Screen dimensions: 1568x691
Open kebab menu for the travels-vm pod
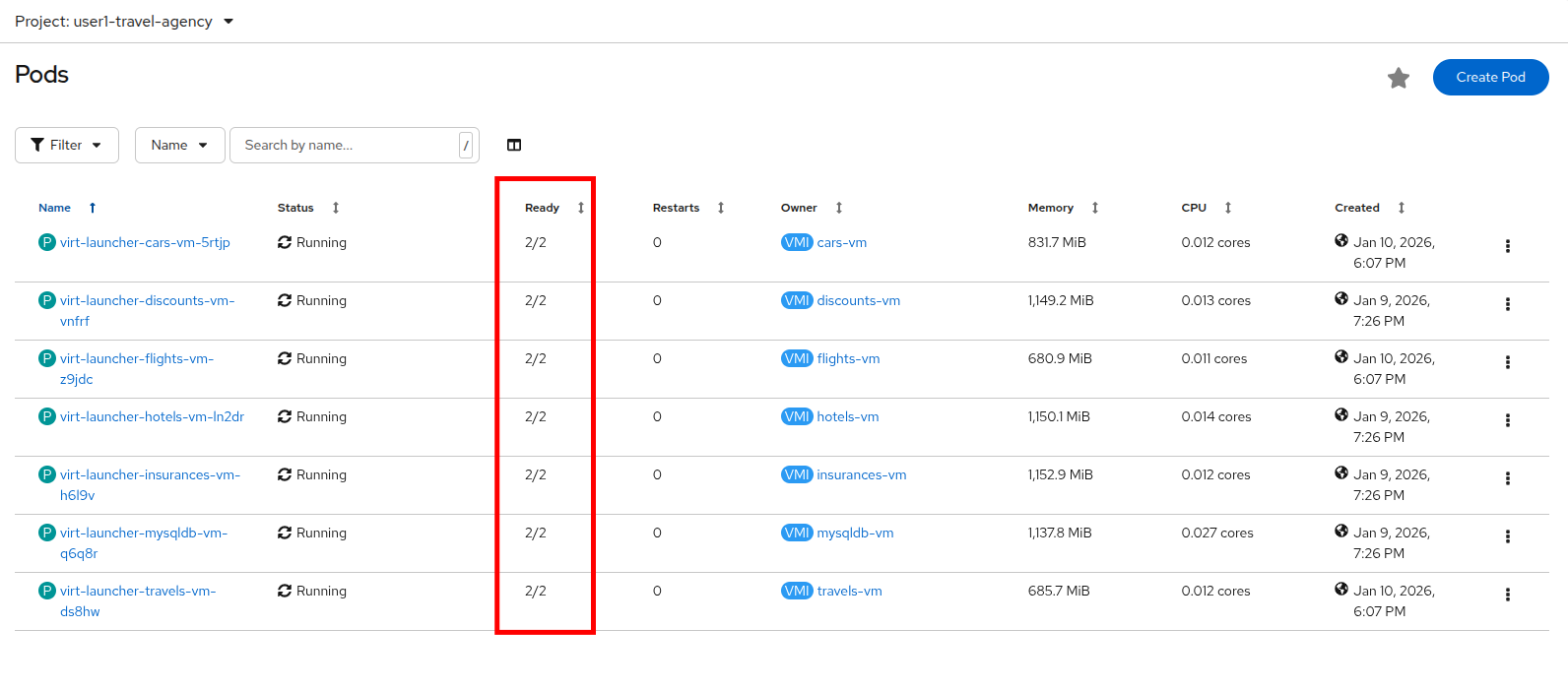(x=1507, y=595)
